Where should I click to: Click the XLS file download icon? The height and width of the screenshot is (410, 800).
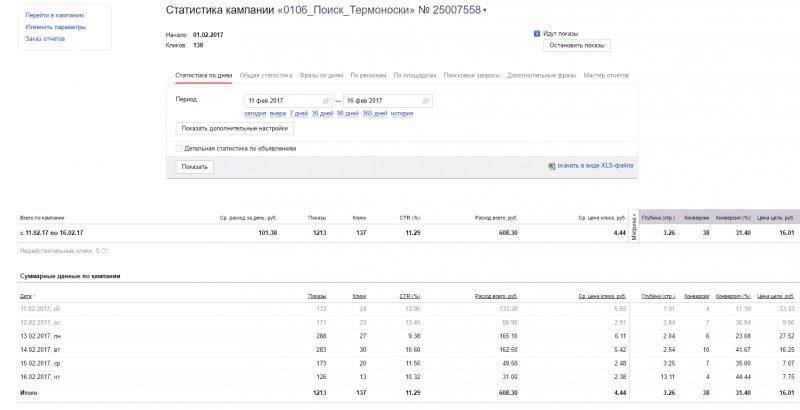551,166
